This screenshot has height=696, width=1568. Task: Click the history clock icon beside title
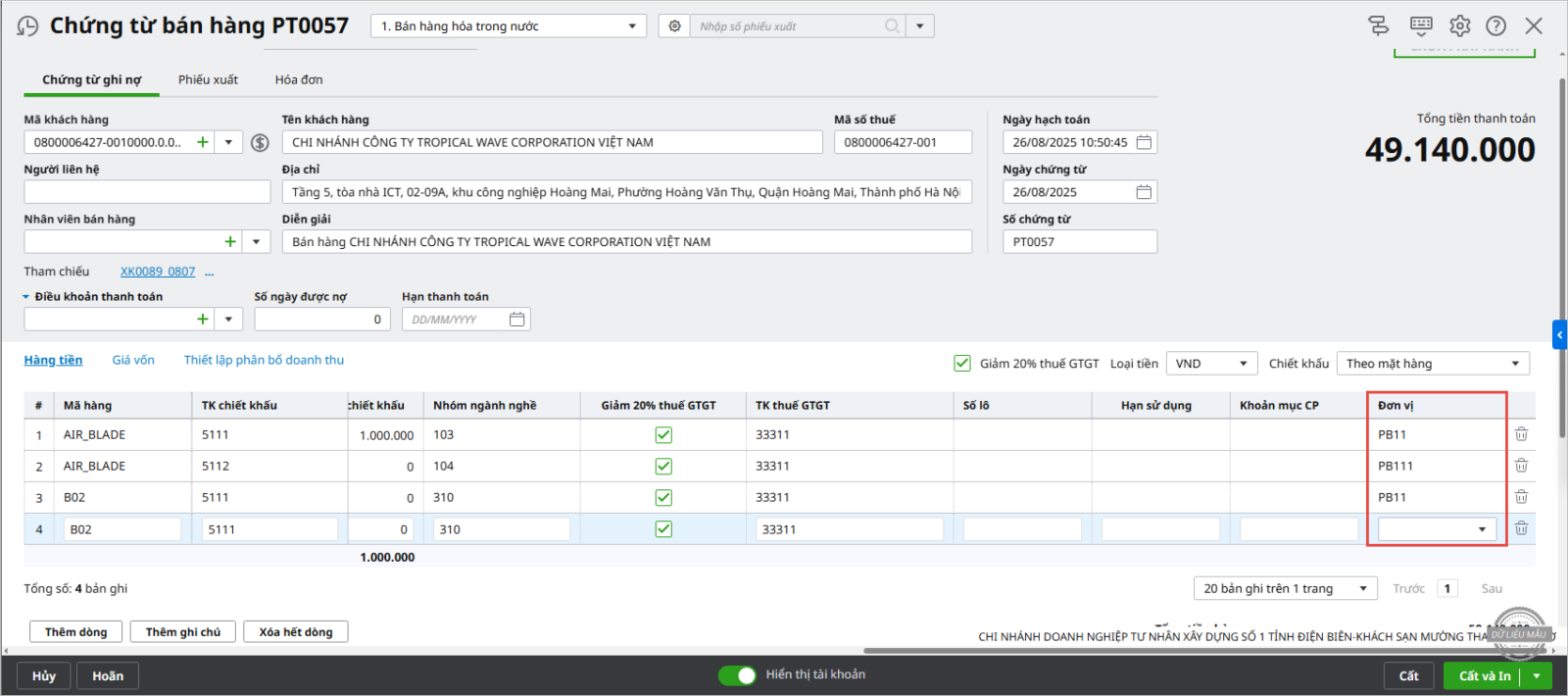click(x=27, y=26)
